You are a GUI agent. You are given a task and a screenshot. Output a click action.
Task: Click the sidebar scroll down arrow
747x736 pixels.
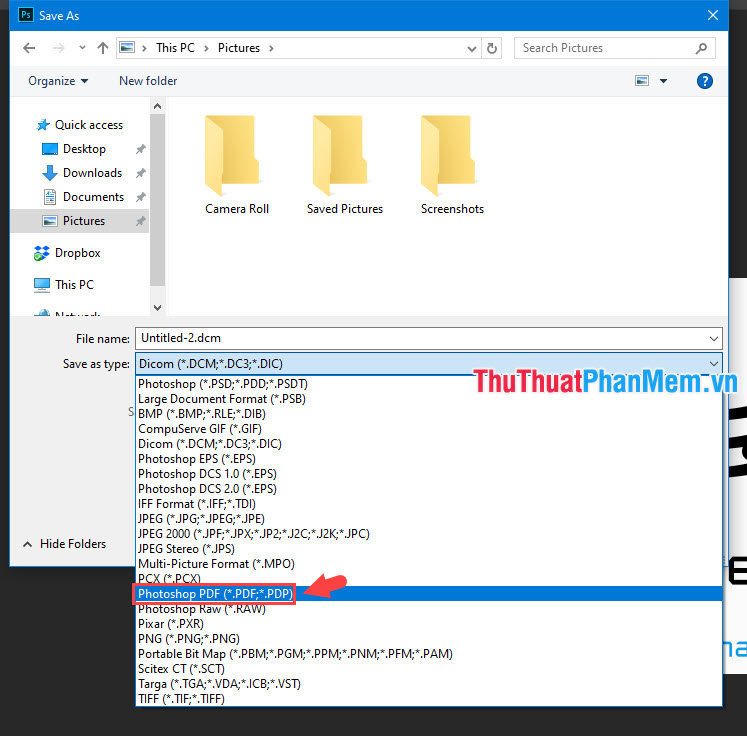point(157,308)
